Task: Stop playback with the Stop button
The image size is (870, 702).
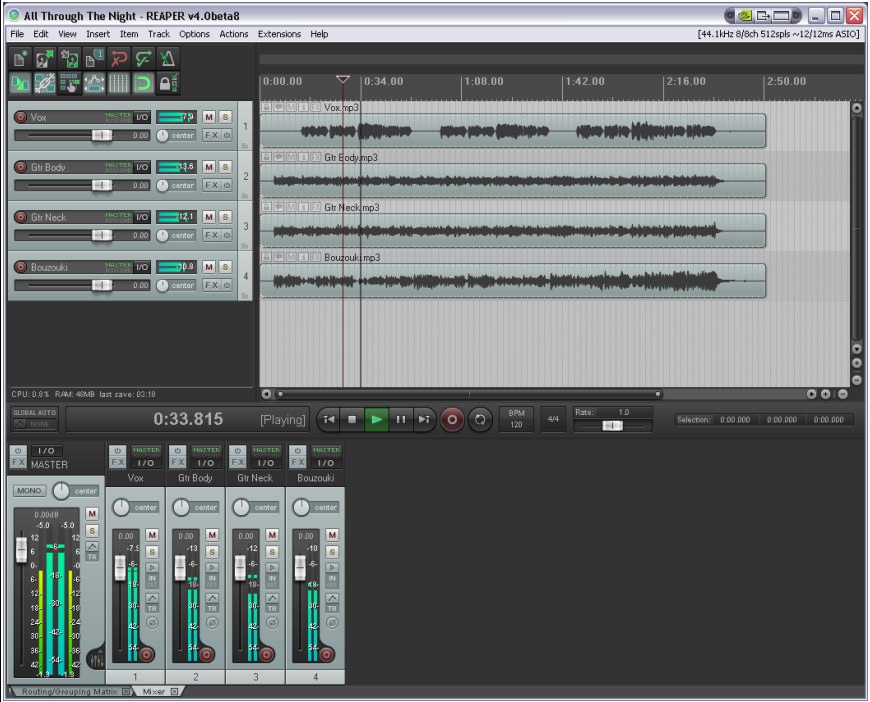Action: point(352,420)
